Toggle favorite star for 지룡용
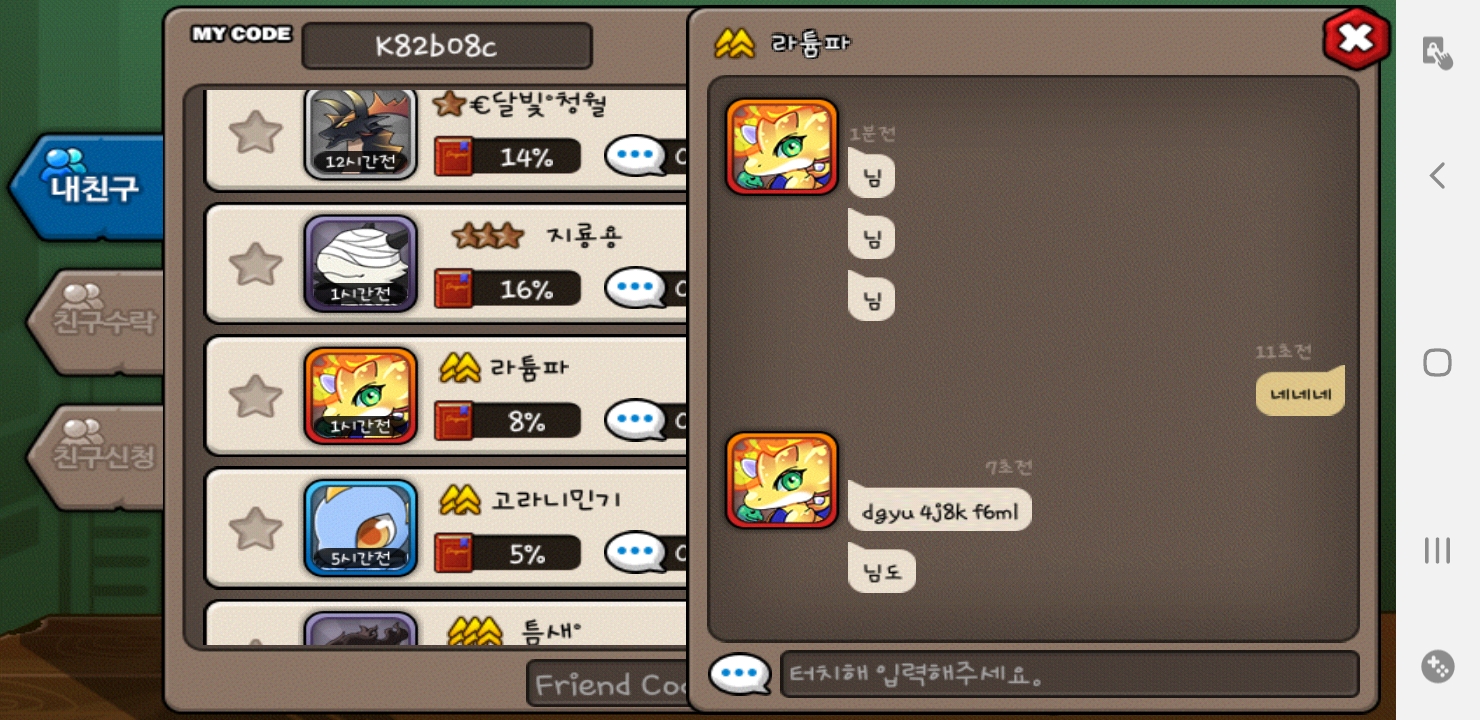The width and height of the screenshot is (1480, 720). point(255,264)
